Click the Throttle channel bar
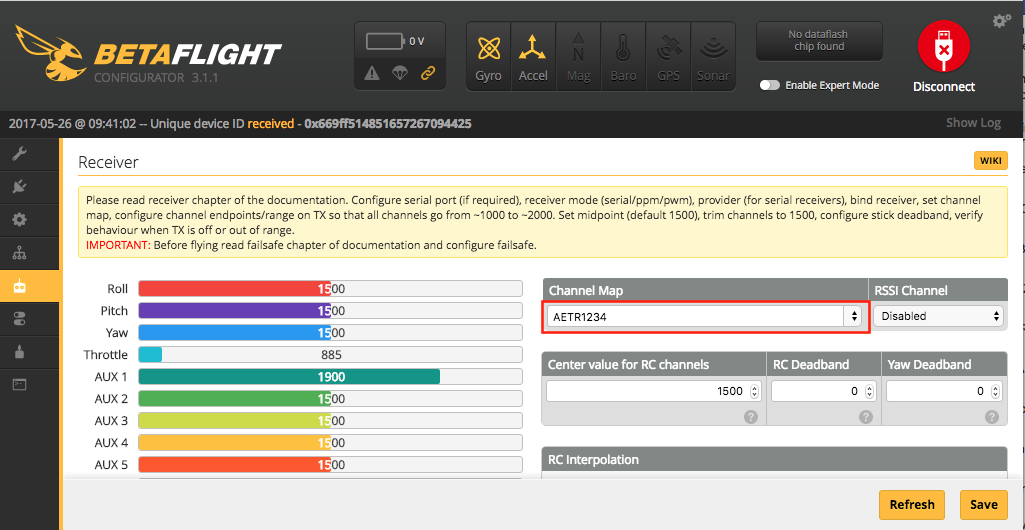The image size is (1025, 530). pos(330,355)
